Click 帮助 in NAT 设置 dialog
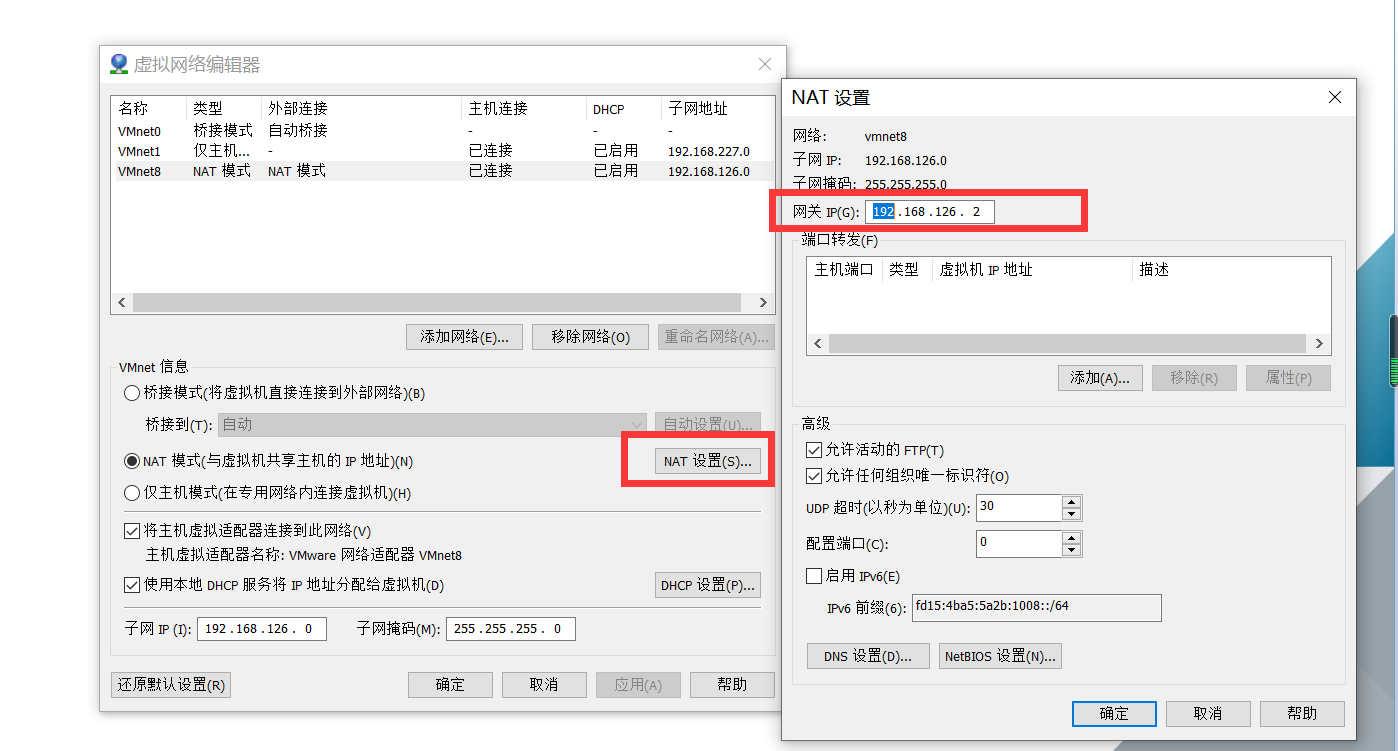Image resolution: width=1398 pixels, height=751 pixels. (1302, 714)
